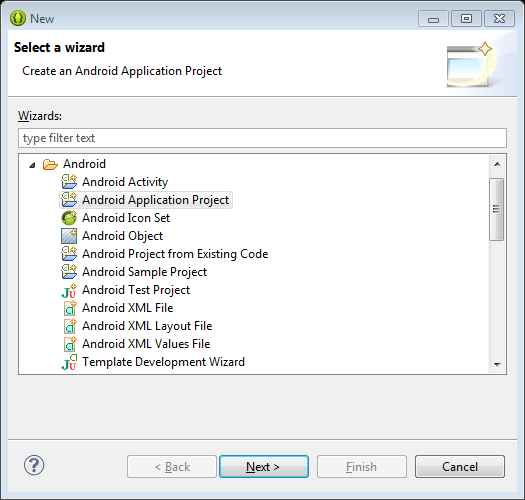Select the Android XML File entry

click(128, 308)
